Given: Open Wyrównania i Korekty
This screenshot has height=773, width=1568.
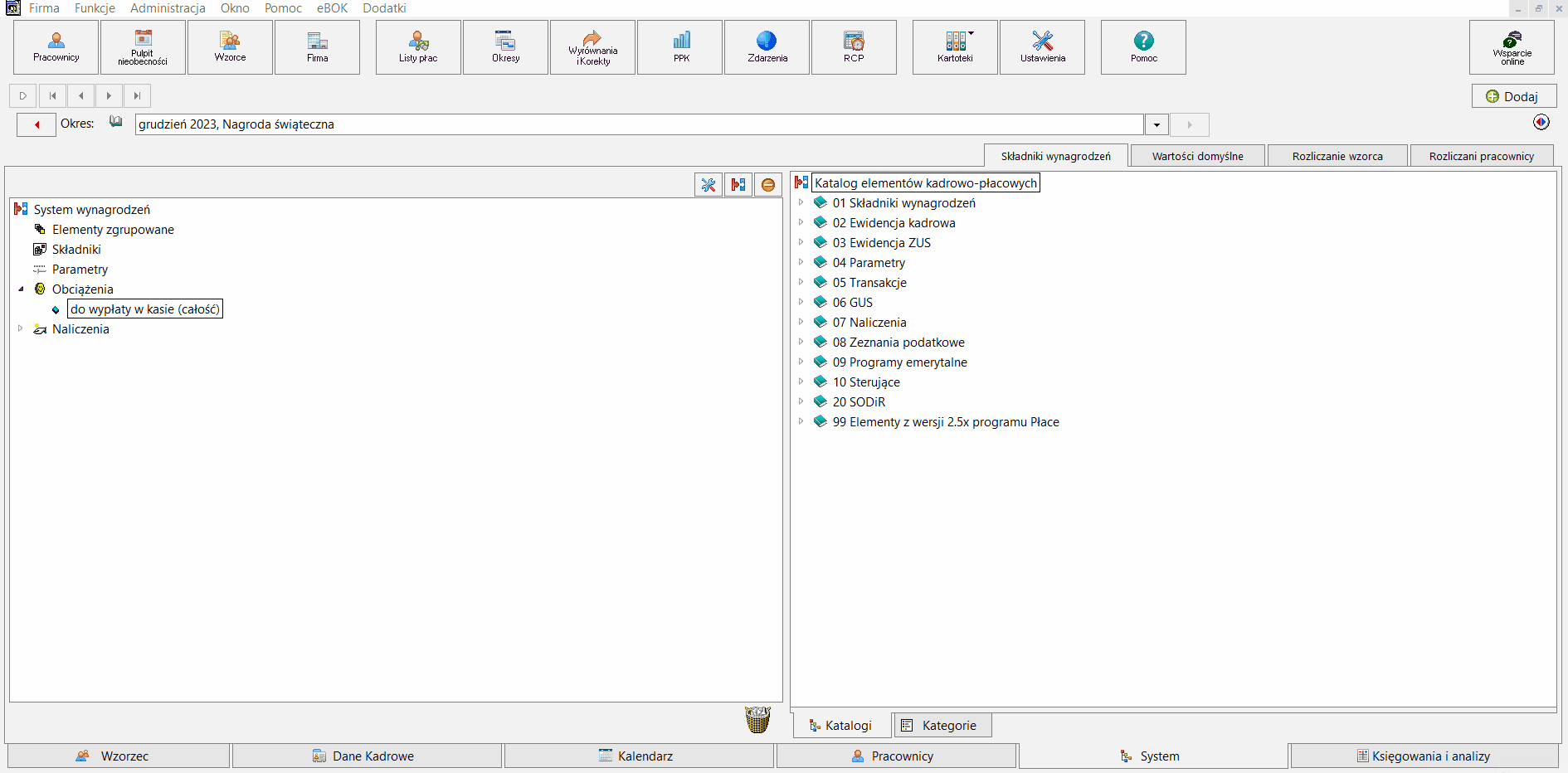Looking at the screenshot, I should pyautogui.click(x=593, y=47).
